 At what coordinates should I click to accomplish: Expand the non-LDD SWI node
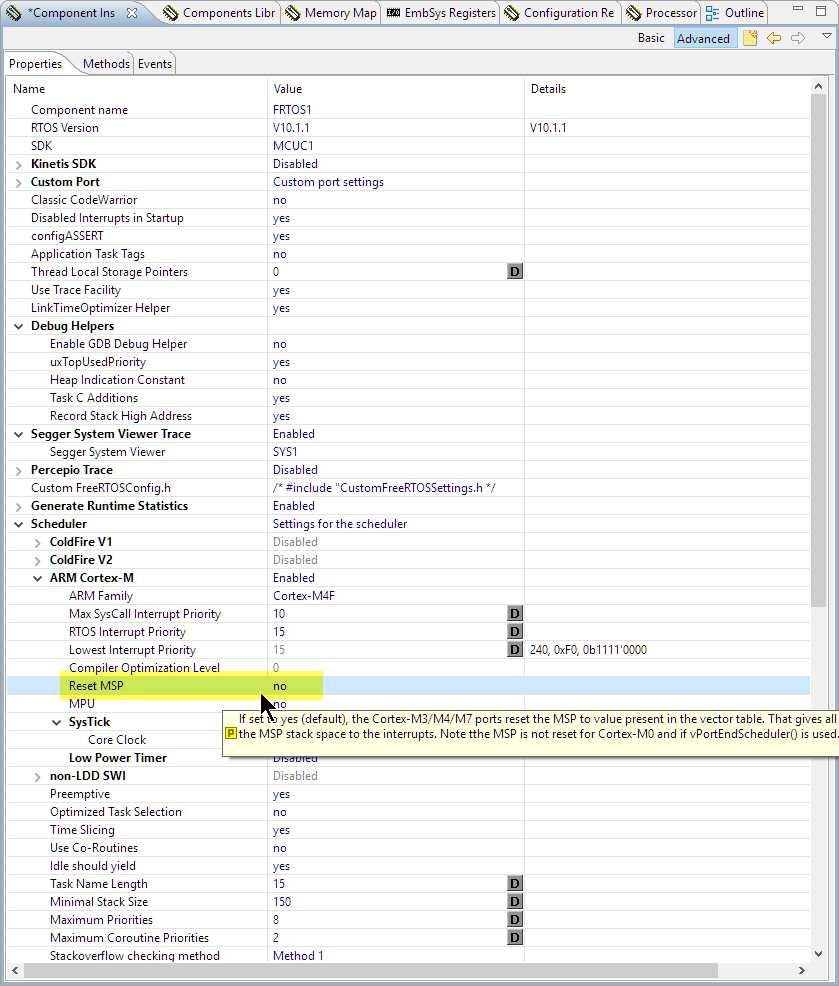pos(38,777)
